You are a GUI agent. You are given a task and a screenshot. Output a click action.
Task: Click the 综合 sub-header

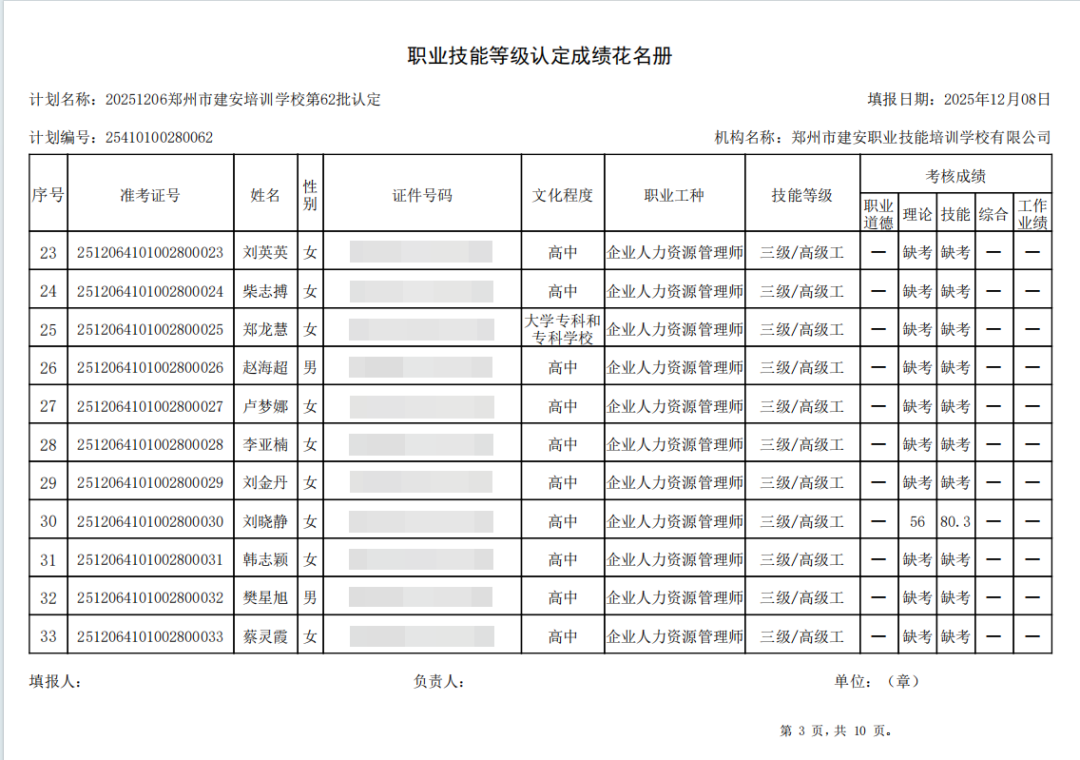(993, 214)
